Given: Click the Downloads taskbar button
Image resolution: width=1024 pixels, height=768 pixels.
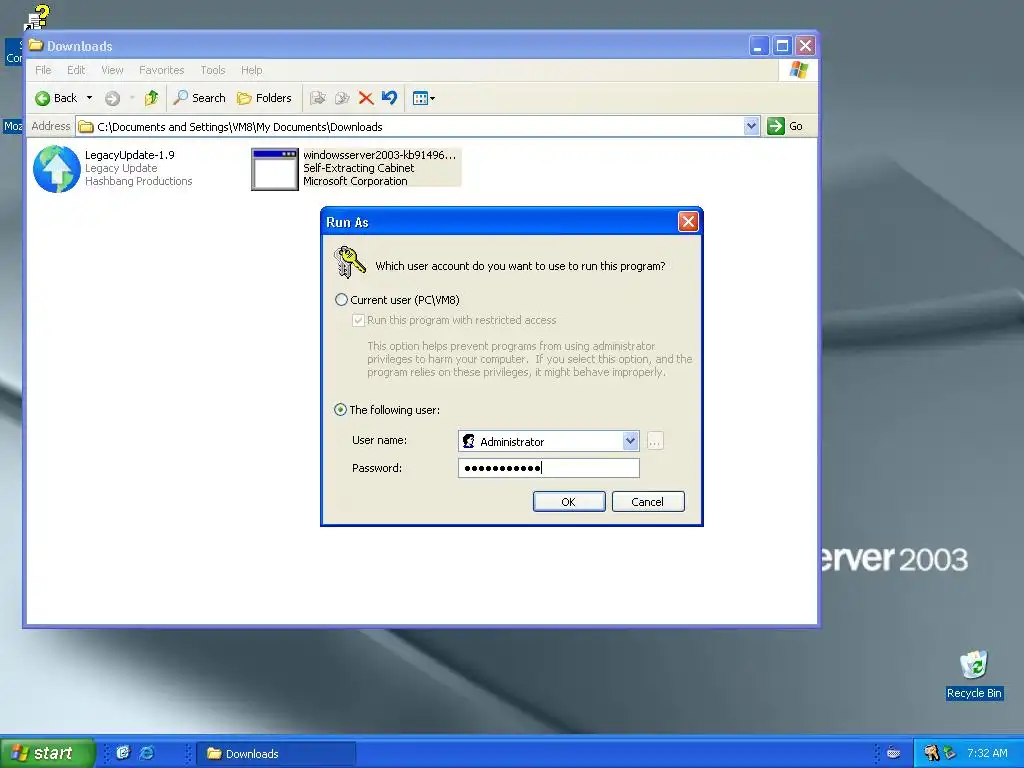Looking at the screenshot, I should pyautogui.click(x=276, y=754).
